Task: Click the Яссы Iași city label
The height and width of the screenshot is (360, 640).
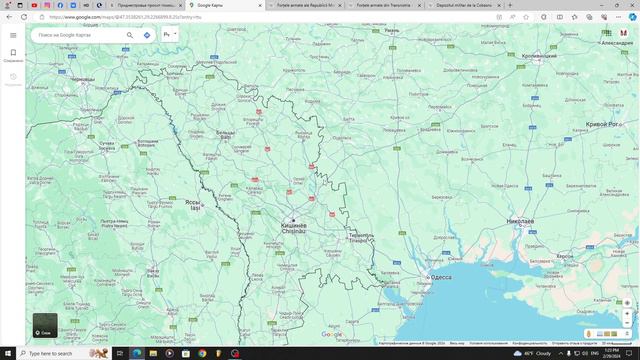Action: [x=193, y=205]
